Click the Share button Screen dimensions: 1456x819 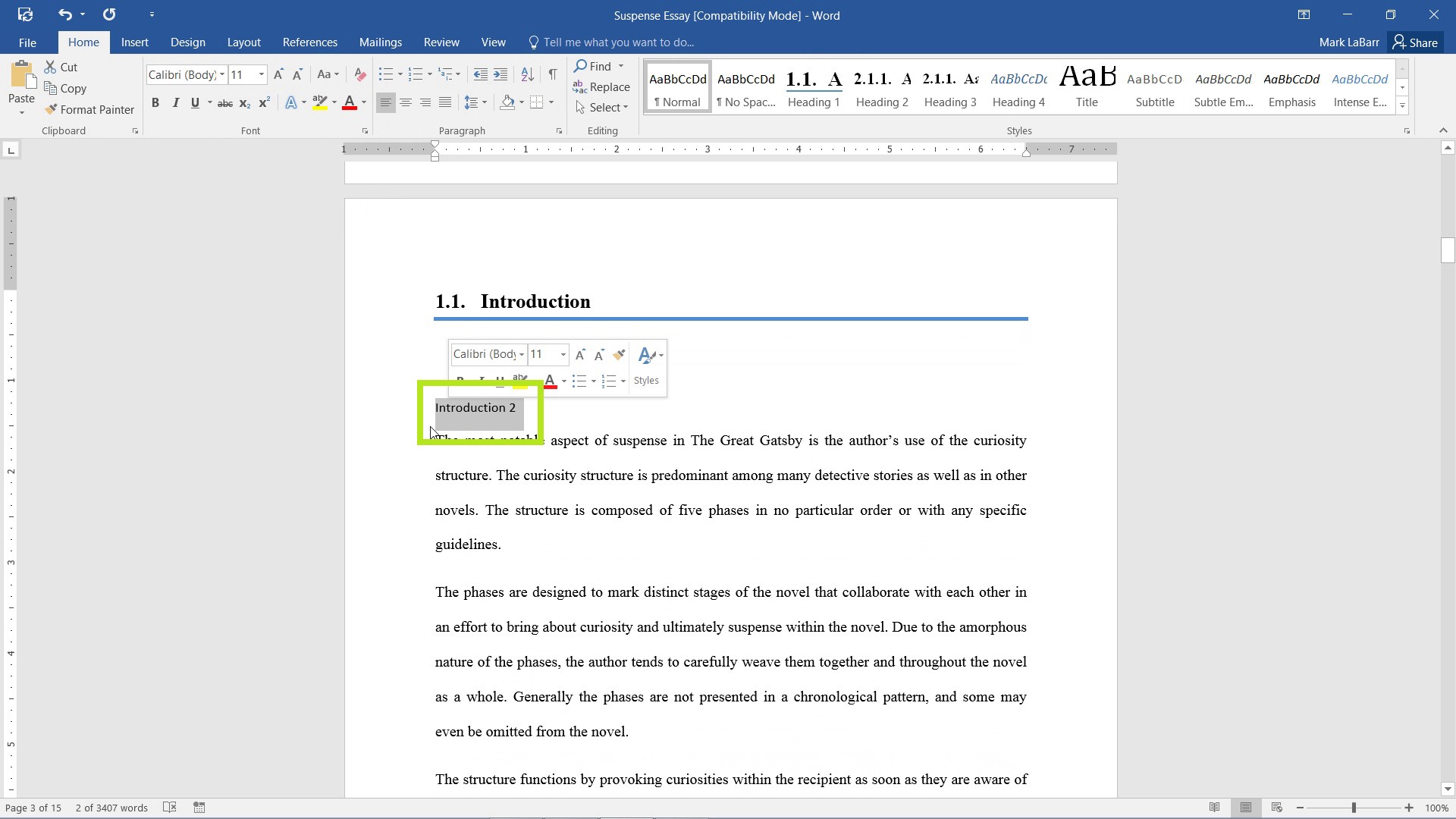point(1417,42)
